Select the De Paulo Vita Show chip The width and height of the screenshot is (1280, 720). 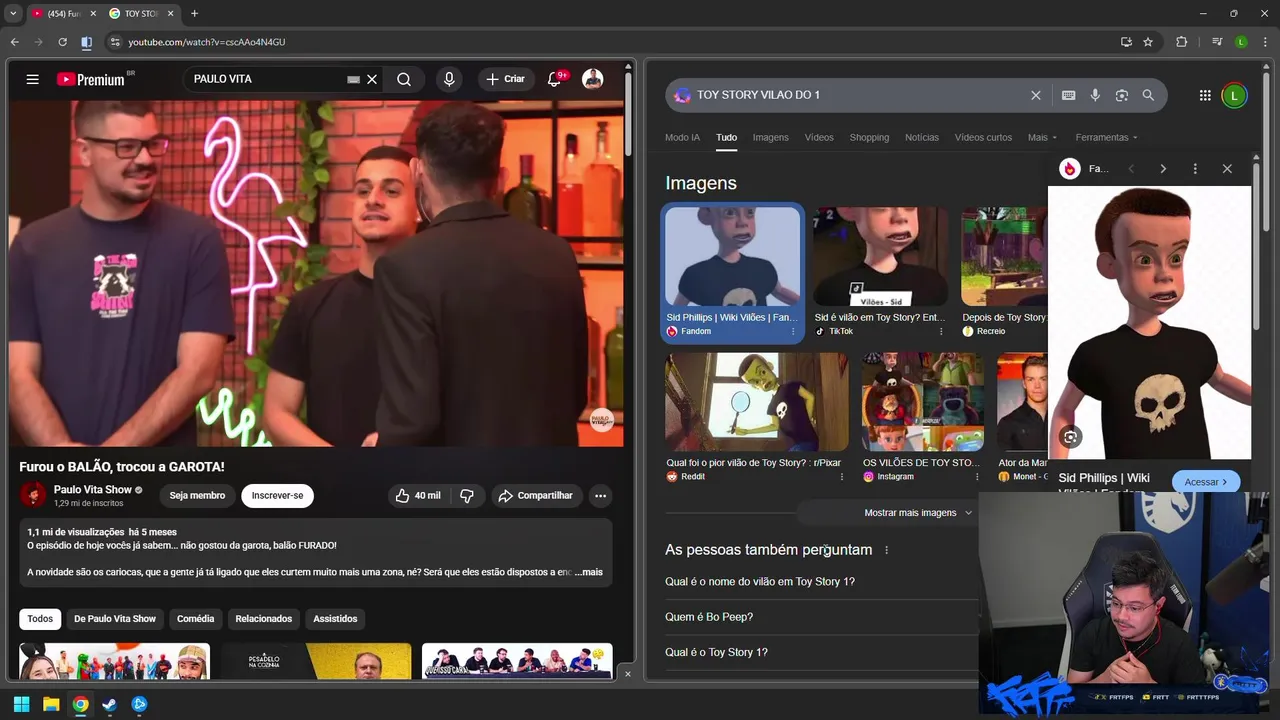click(x=115, y=619)
